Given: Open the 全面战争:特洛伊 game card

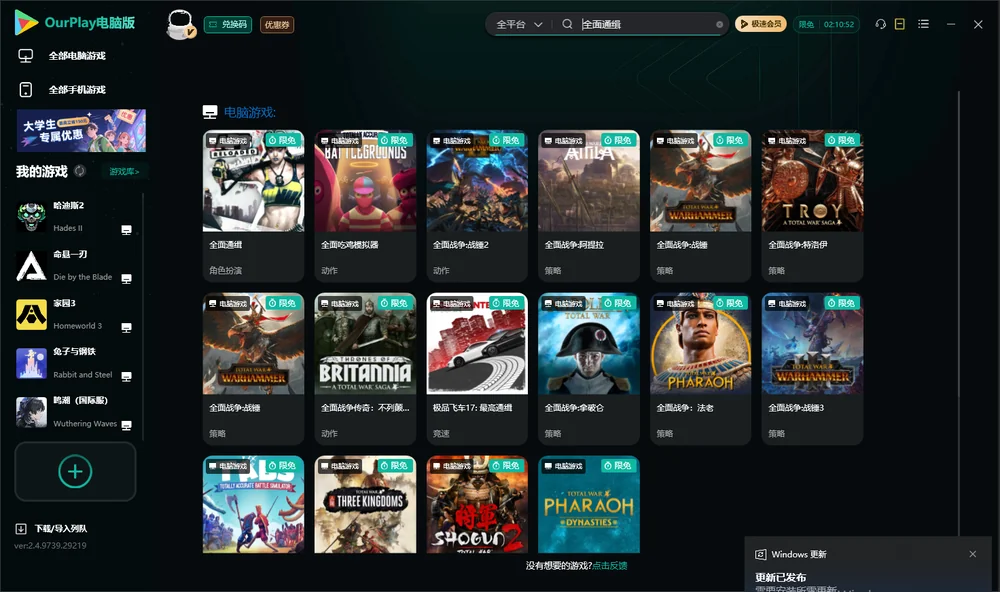Looking at the screenshot, I should [812, 205].
